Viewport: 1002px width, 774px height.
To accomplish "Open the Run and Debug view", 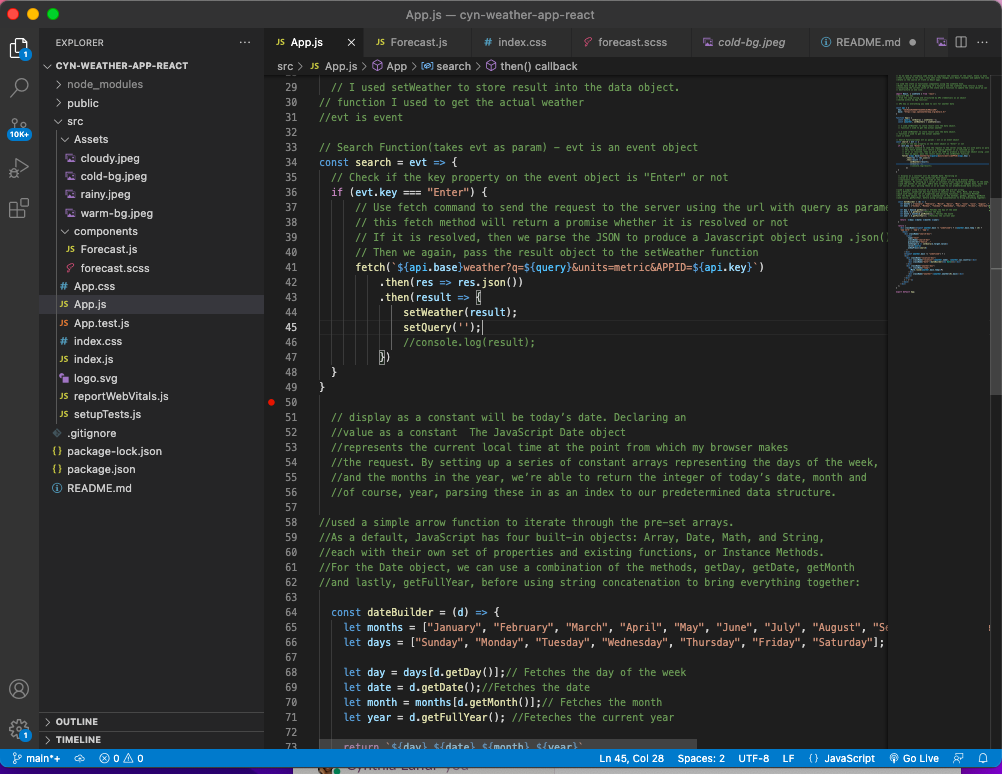I will [19, 168].
